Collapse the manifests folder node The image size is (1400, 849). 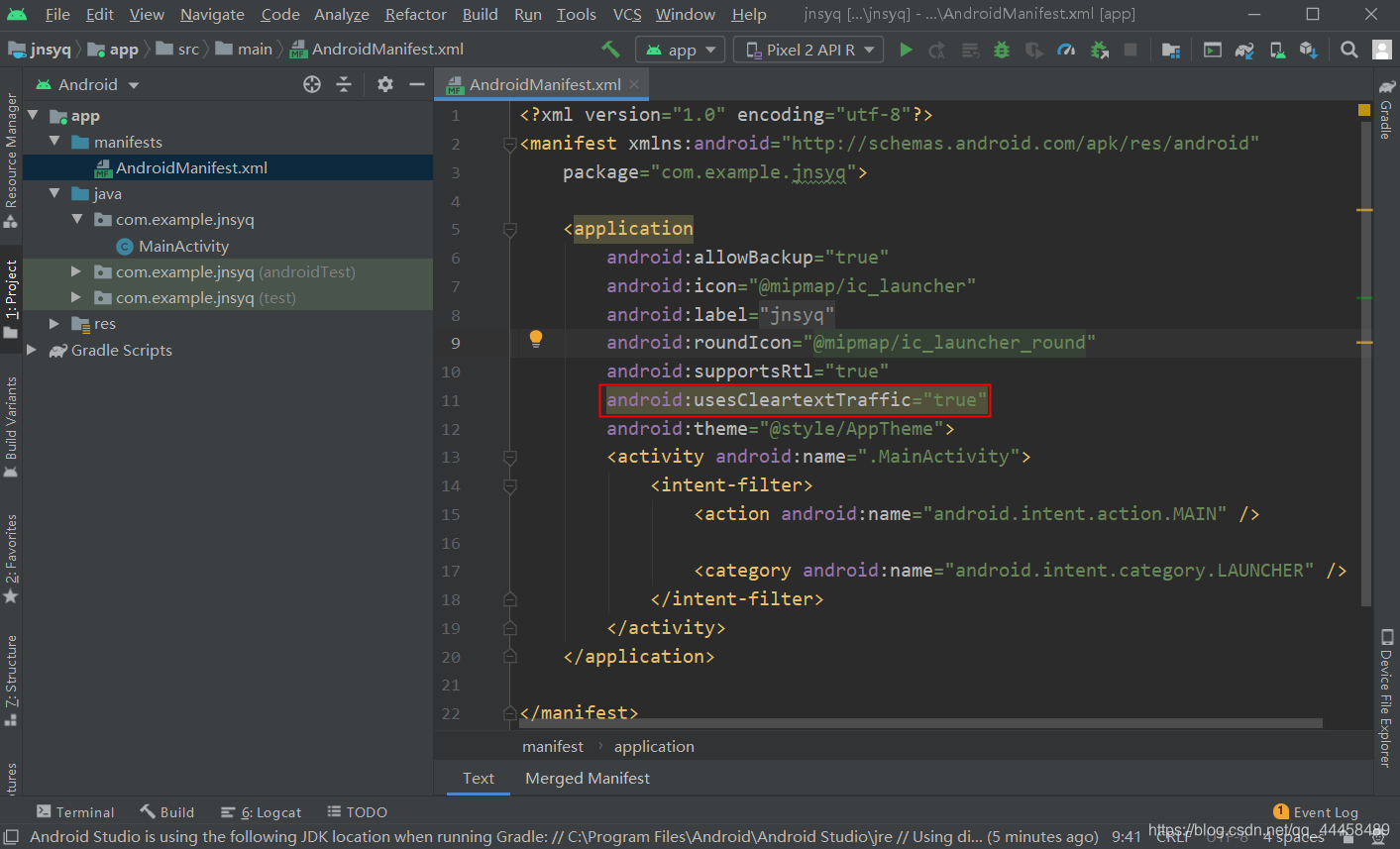[54, 142]
